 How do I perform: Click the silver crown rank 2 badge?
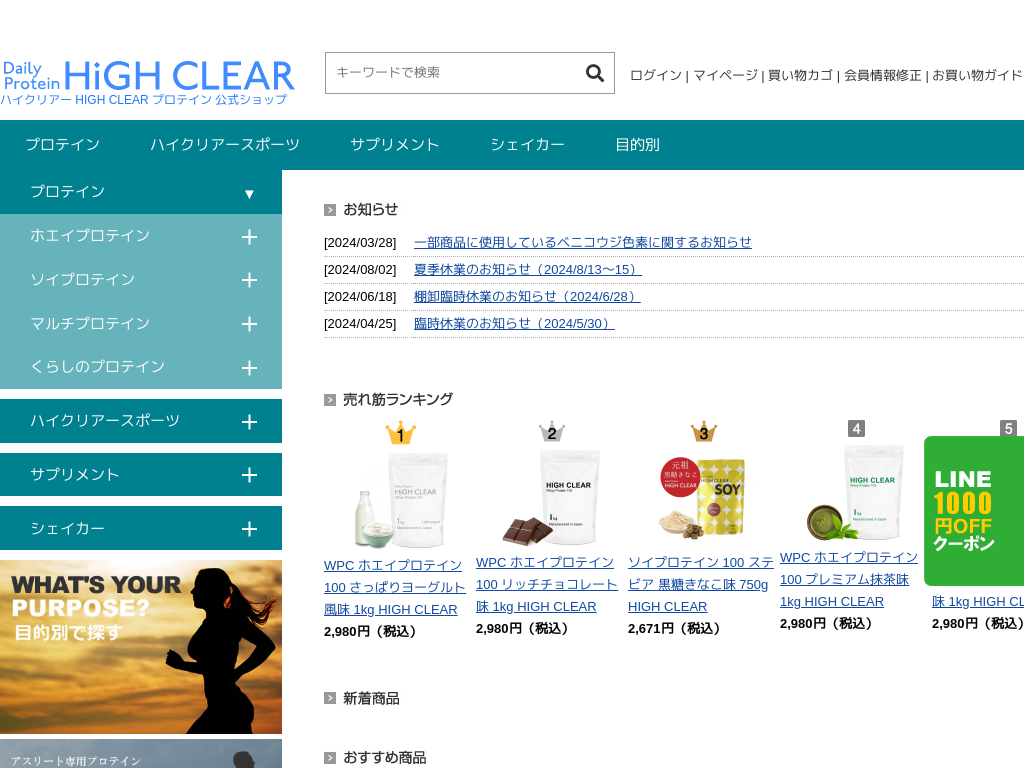click(x=552, y=432)
